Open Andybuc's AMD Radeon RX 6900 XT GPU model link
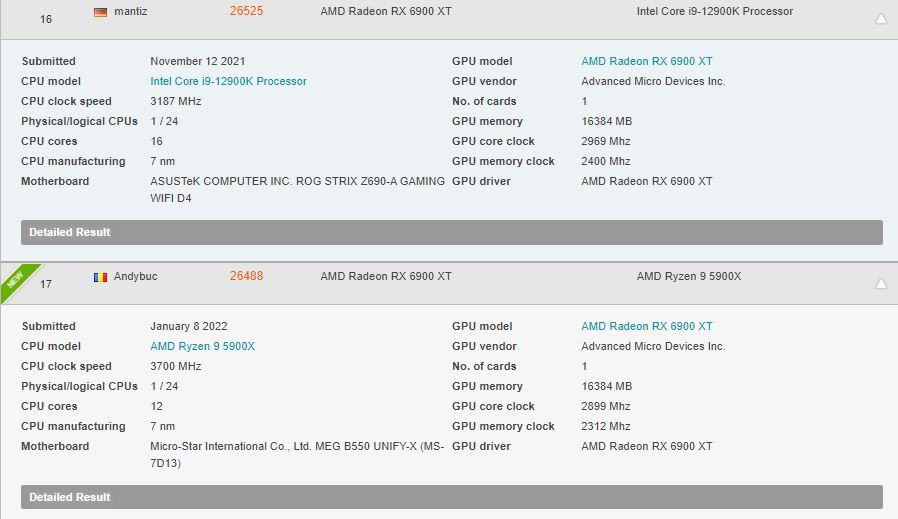The width and height of the screenshot is (898, 519). (647, 327)
